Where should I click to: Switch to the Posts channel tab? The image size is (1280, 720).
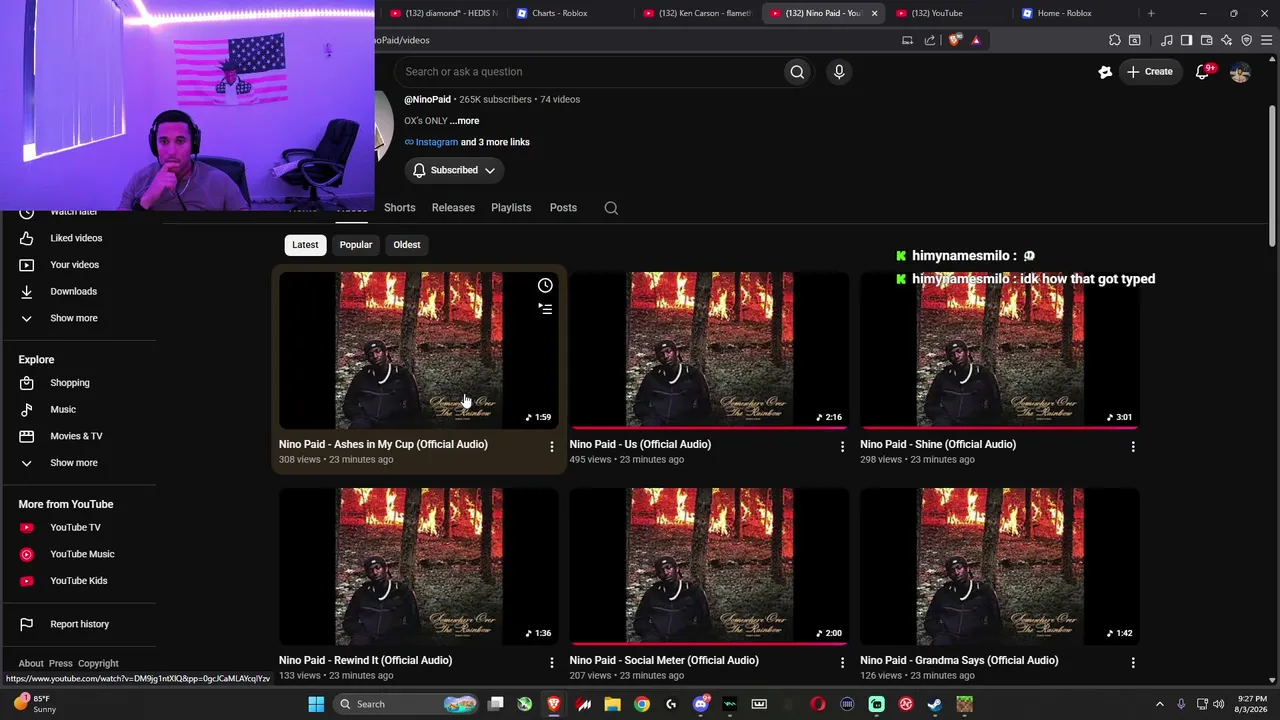pyautogui.click(x=563, y=208)
